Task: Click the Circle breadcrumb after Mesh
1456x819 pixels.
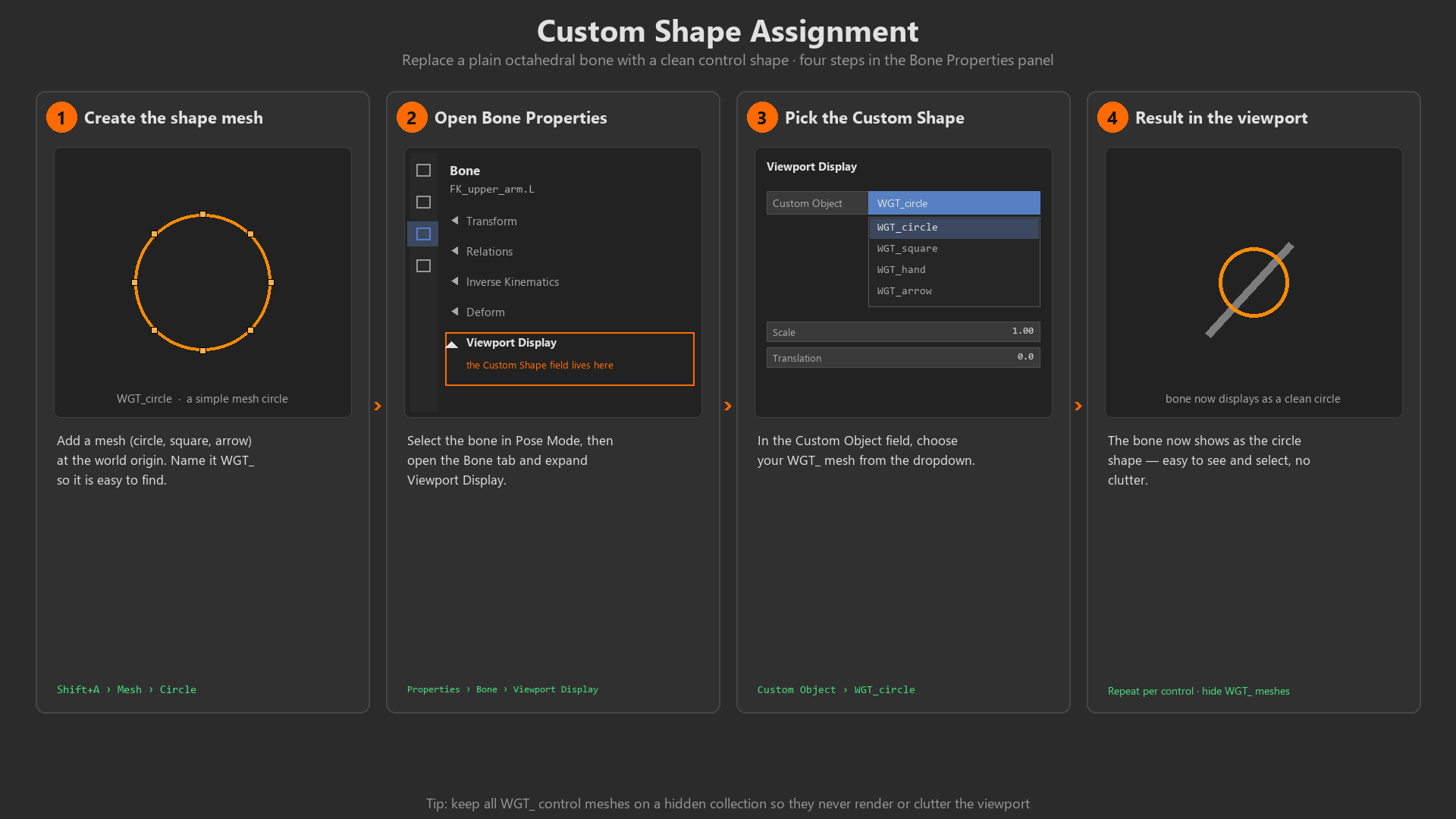Action: pyautogui.click(x=177, y=689)
